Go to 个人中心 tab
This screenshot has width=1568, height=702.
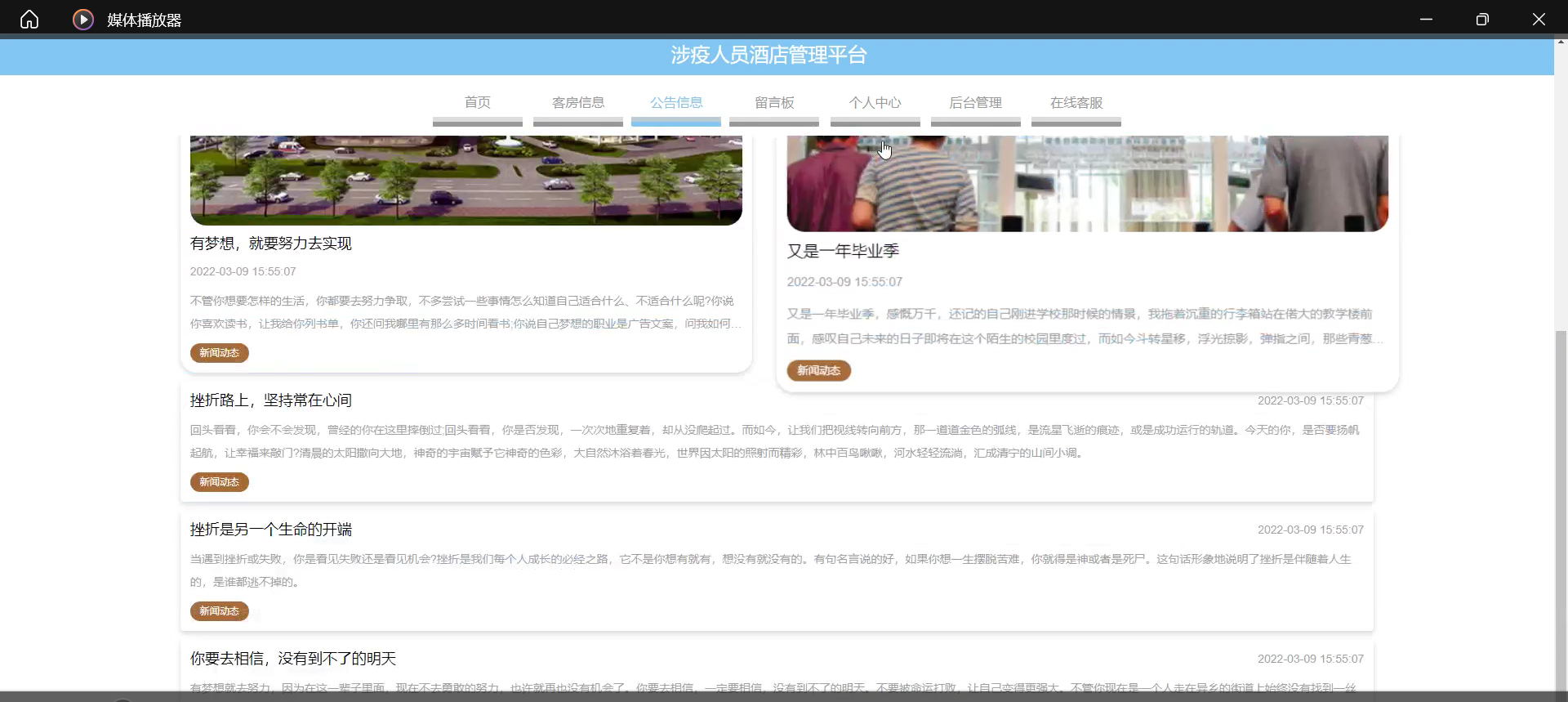pyautogui.click(x=875, y=103)
